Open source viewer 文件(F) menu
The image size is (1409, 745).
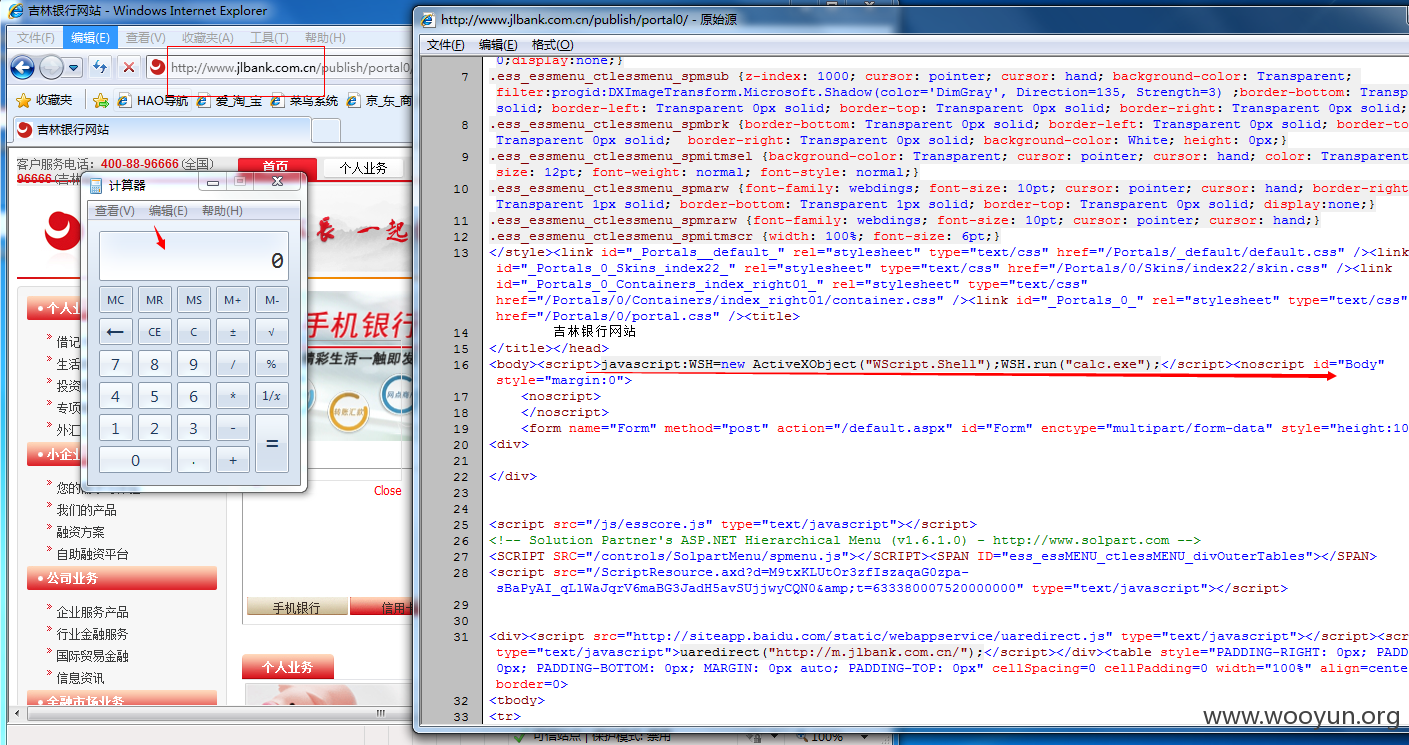point(446,45)
